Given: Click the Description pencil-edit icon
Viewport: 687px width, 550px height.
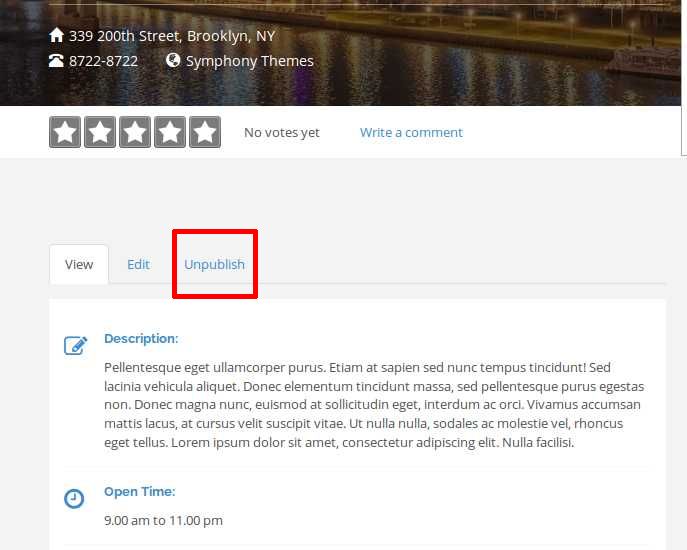Looking at the screenshot, I should point(75,346).
